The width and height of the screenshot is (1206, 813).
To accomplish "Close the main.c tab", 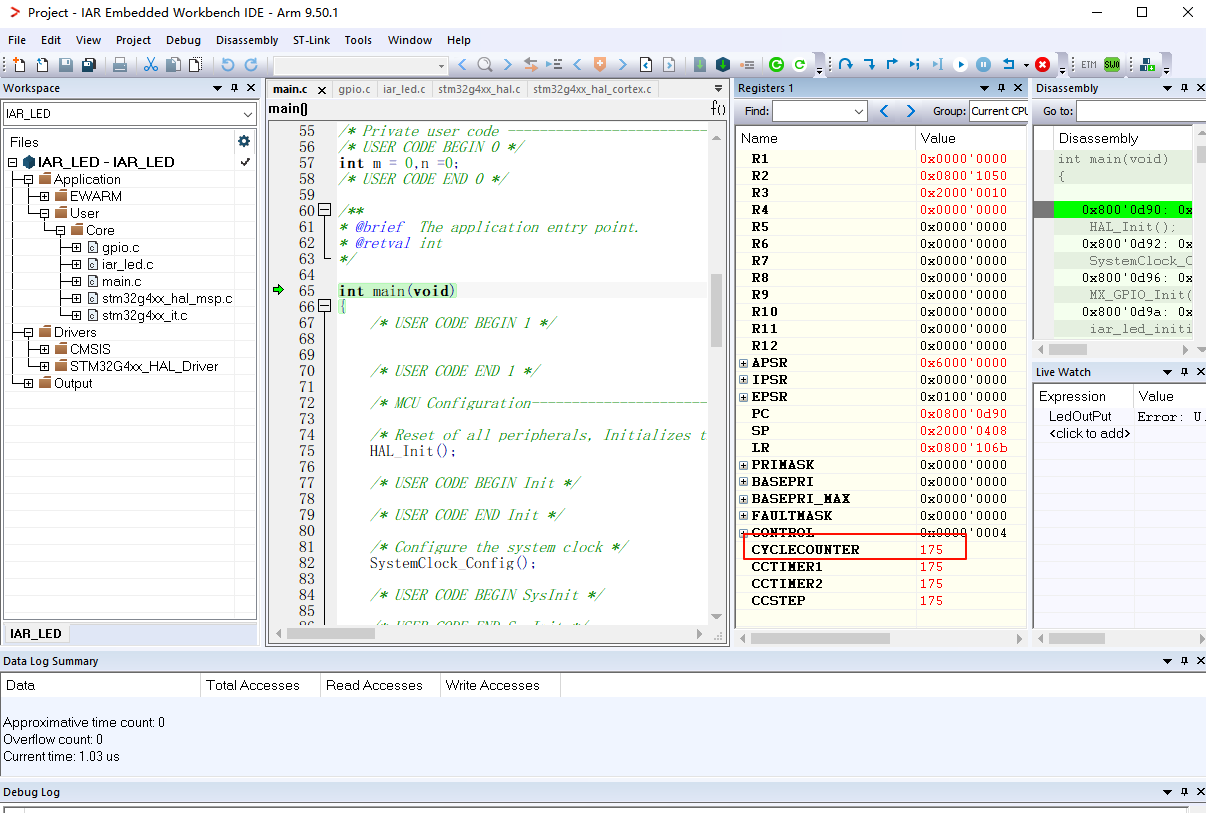I will [x=321, y=90].
